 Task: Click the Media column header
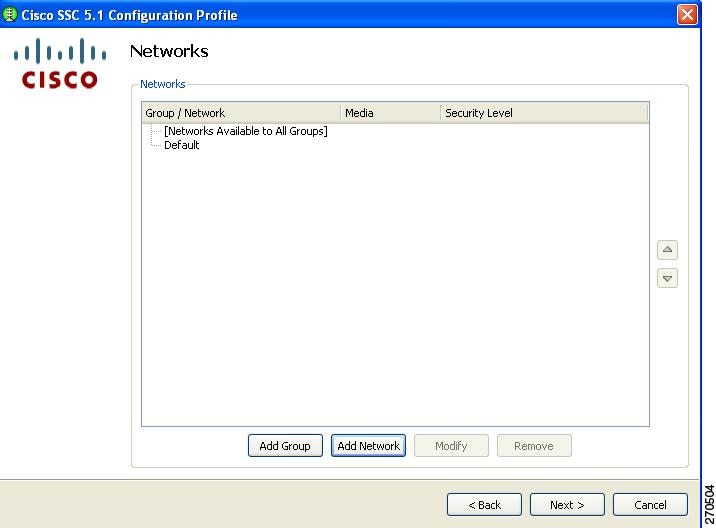pyautogui.click(x=391, y=113)
